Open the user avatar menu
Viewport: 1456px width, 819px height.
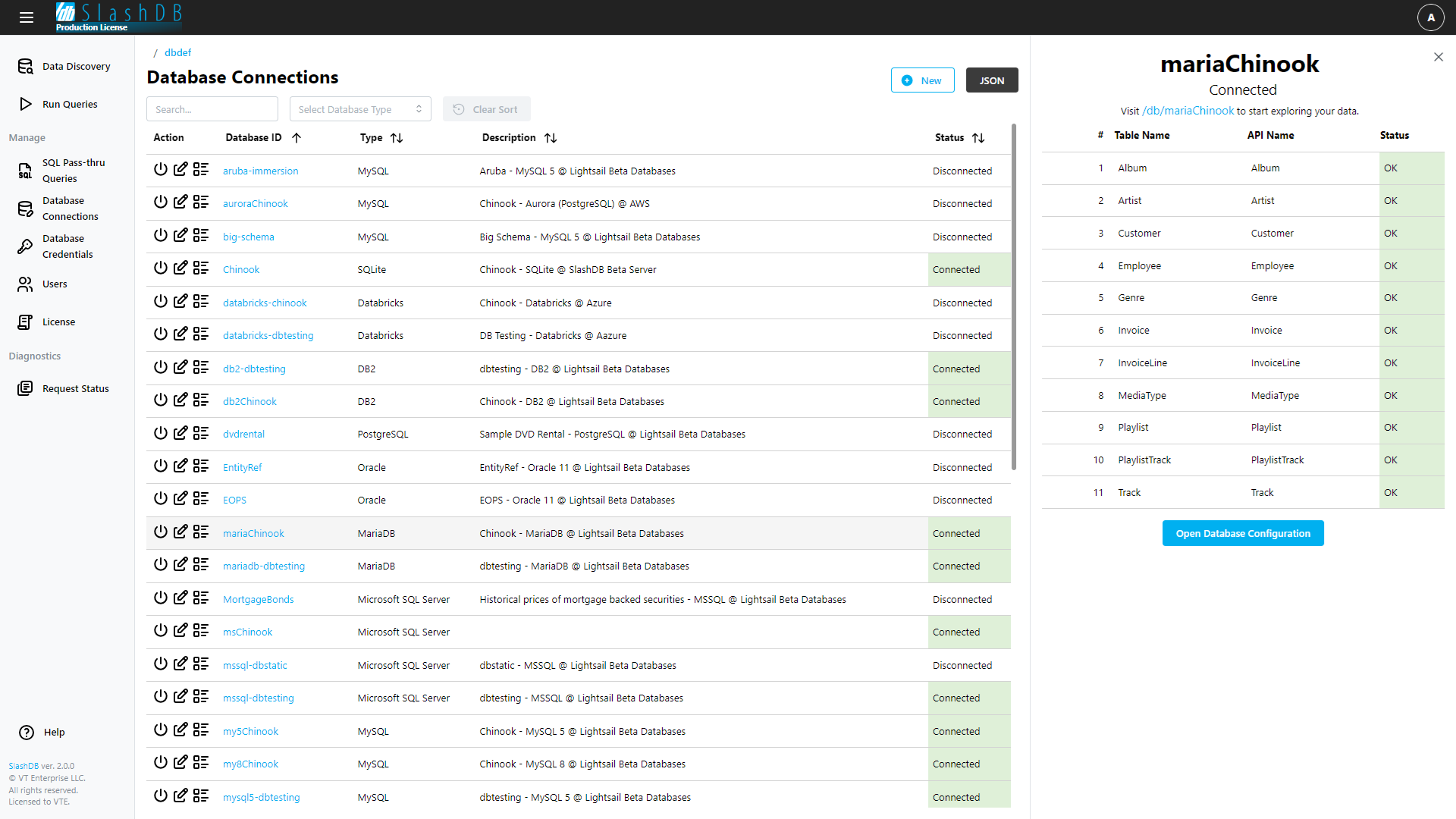[1430, 17]
